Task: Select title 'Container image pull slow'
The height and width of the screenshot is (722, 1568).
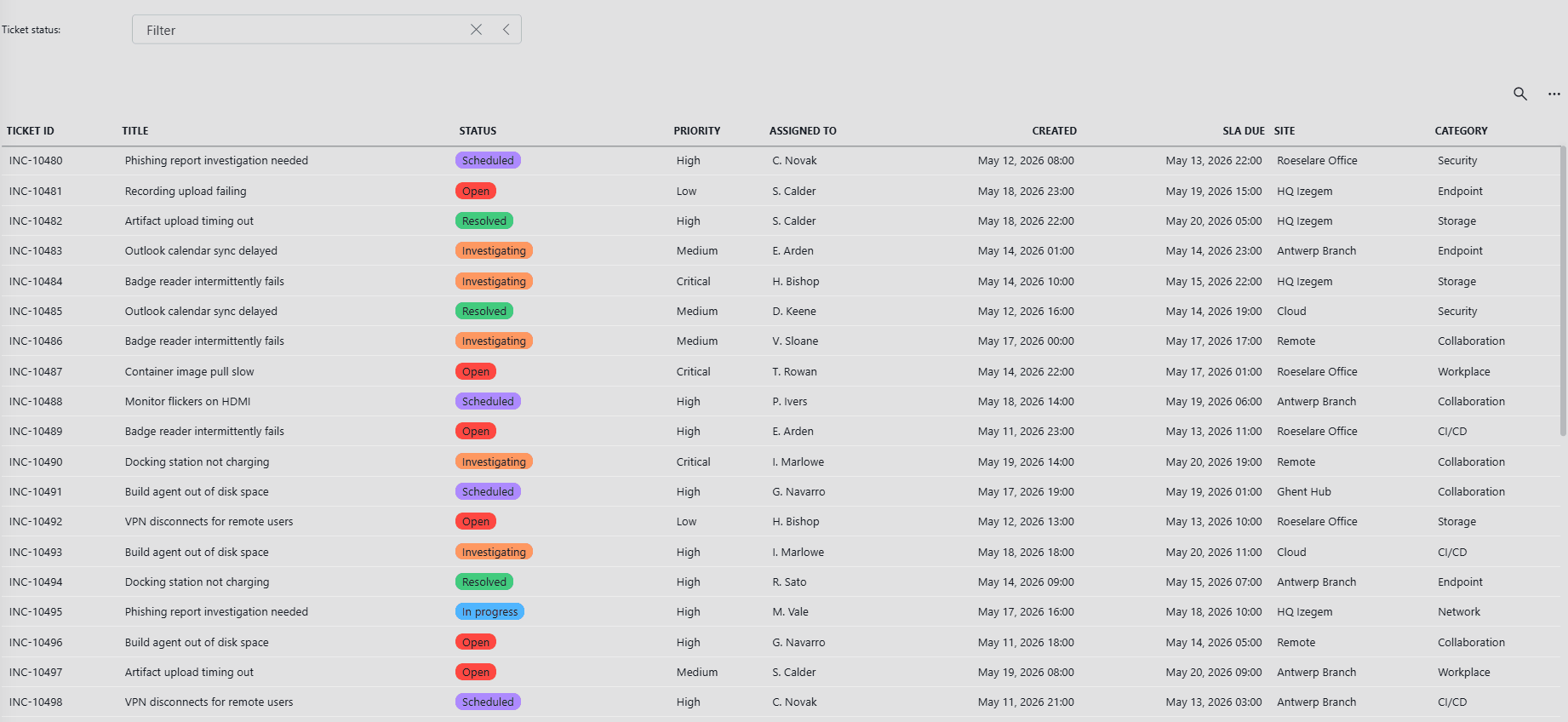Action: [189, 372]
